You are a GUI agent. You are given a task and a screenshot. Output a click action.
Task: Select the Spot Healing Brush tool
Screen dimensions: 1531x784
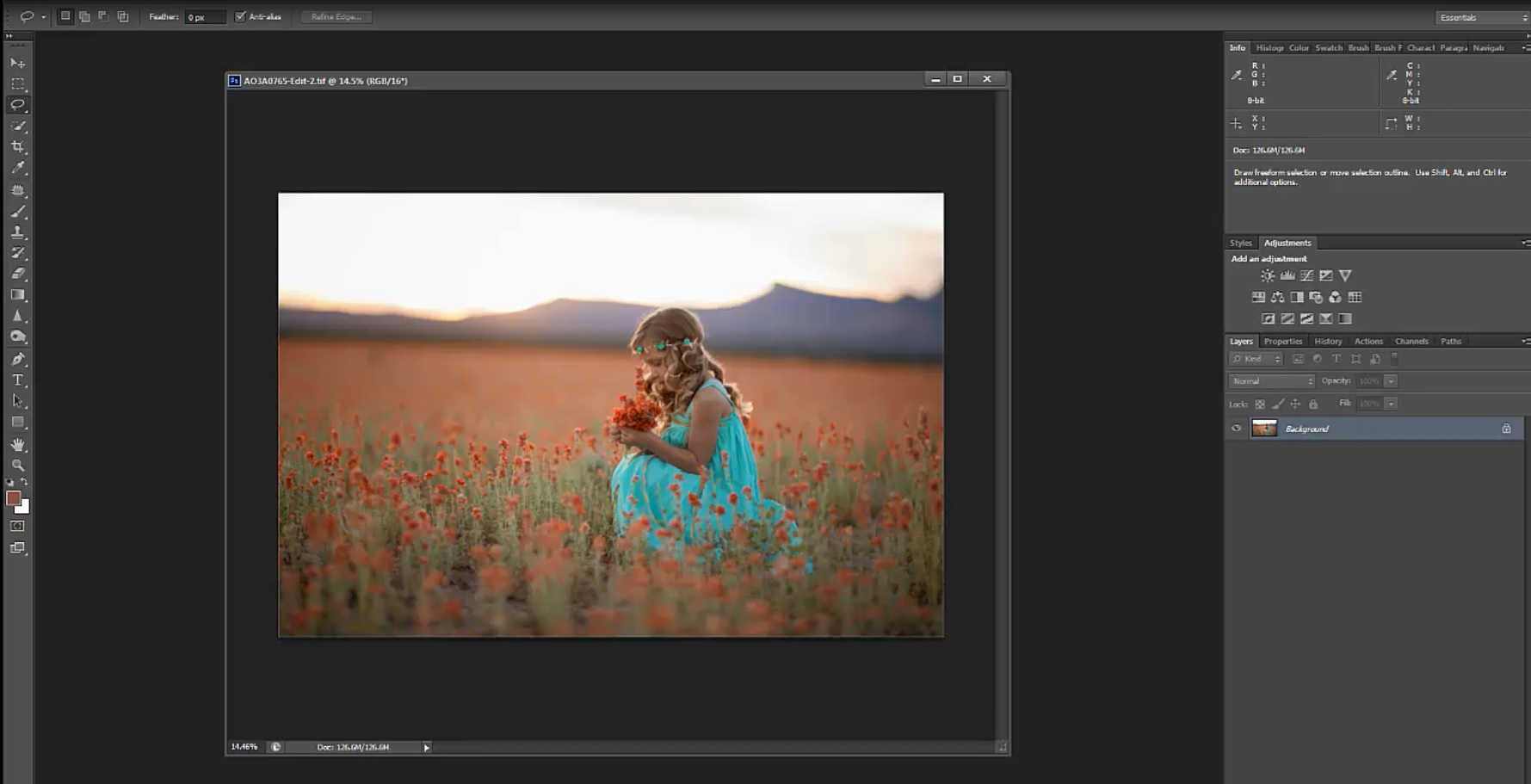17,190
